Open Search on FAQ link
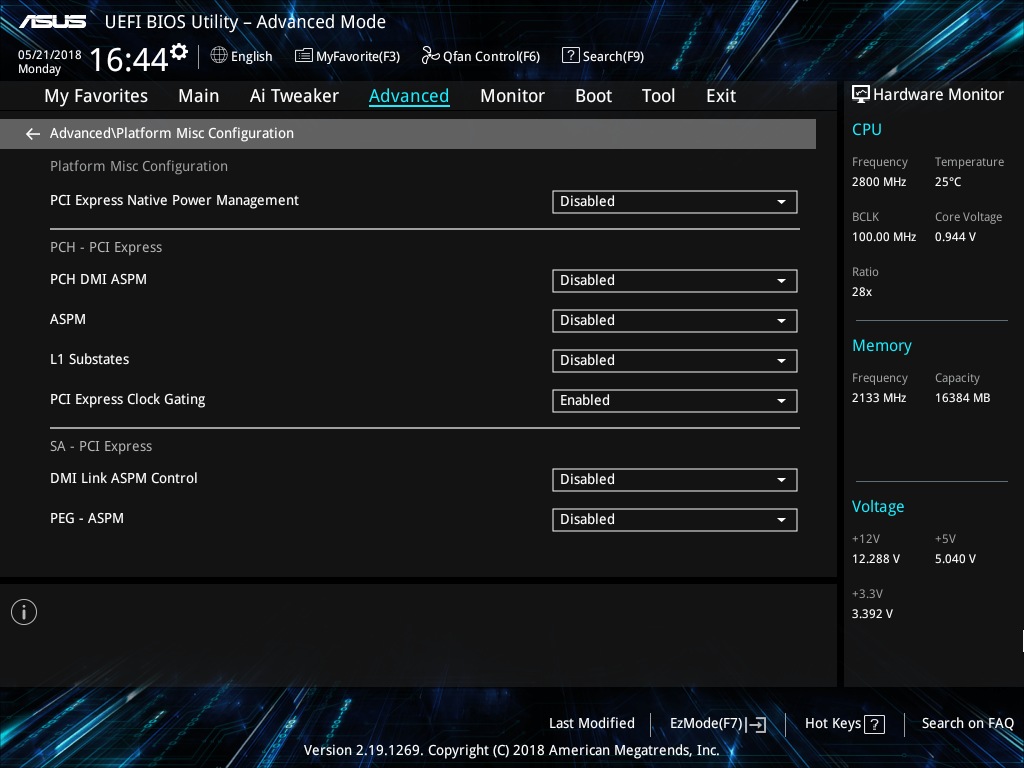The width and height of the screenshot is (1024, 768). click(967, 723)
